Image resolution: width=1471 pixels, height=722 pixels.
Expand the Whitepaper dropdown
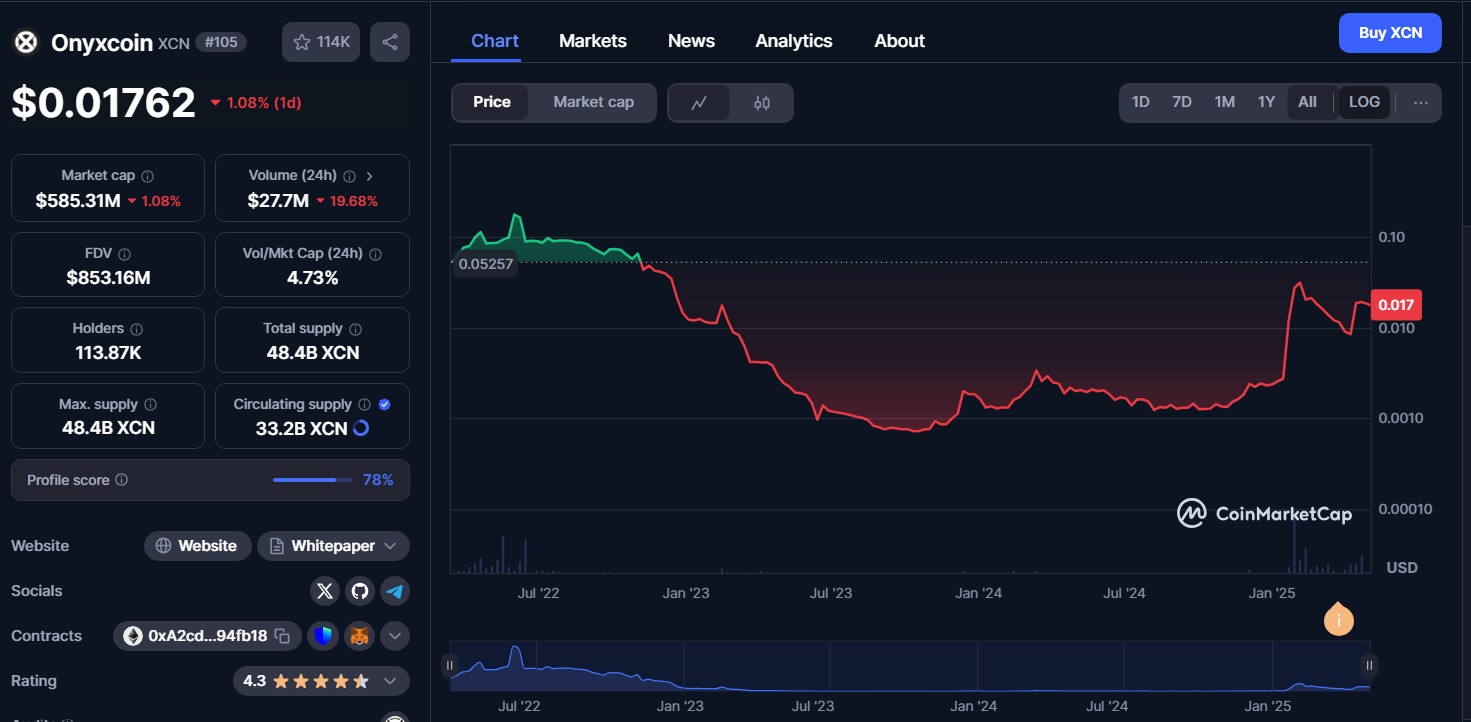[x=390, y=546]
